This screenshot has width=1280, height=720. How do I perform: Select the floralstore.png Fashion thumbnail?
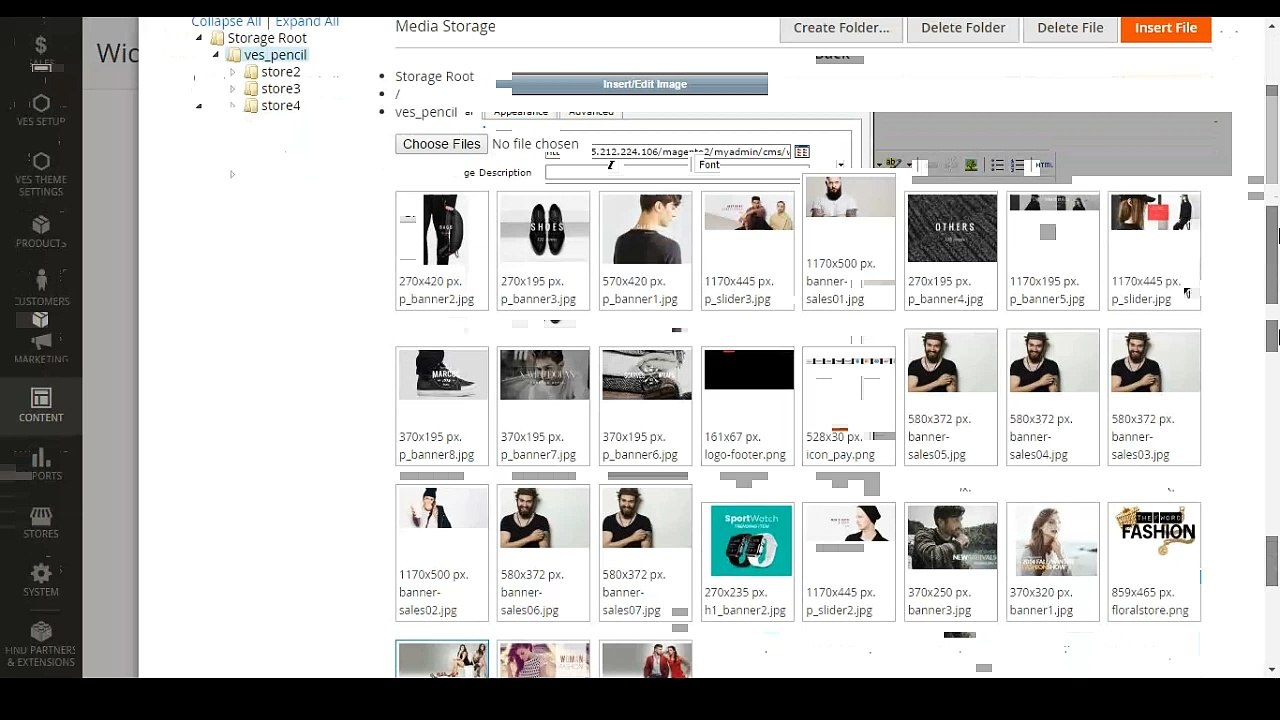pyautogui.click(x=1155, y=562)
